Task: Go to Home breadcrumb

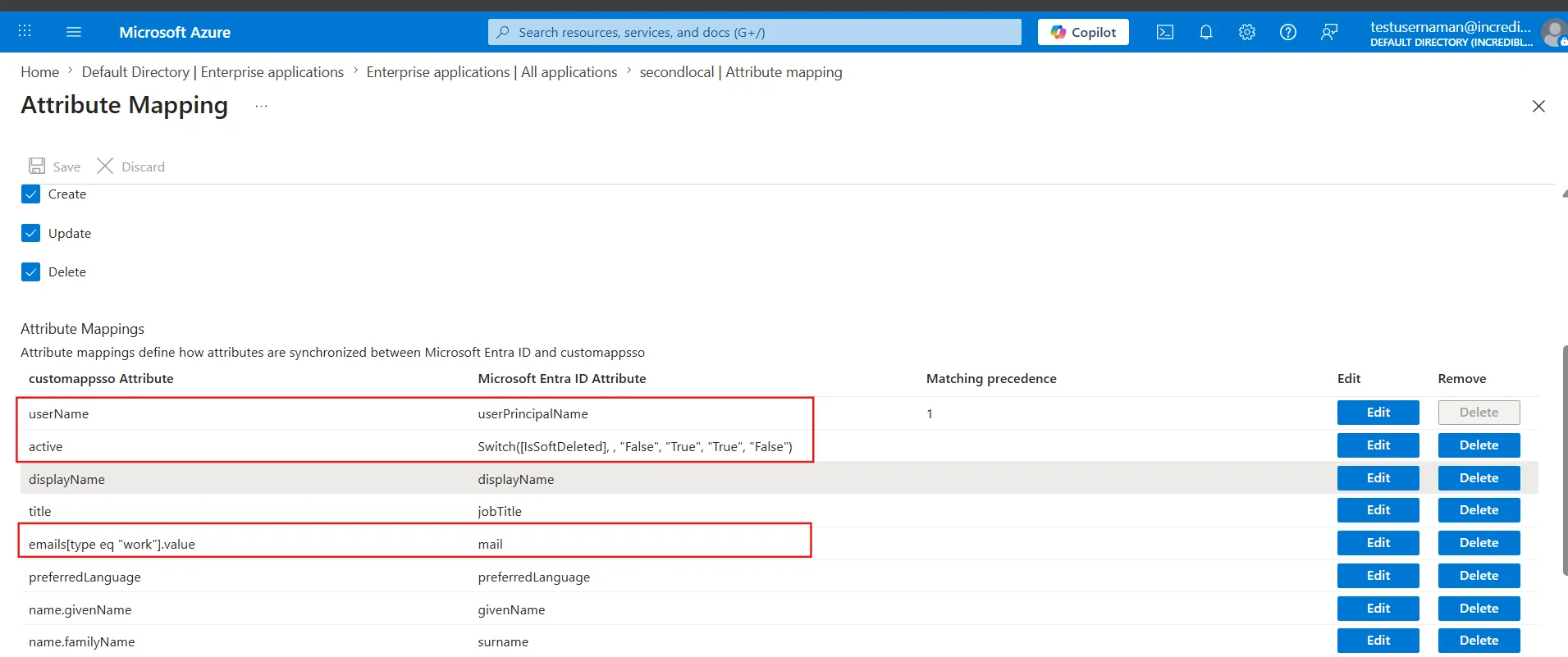Action: coord(40,72)
